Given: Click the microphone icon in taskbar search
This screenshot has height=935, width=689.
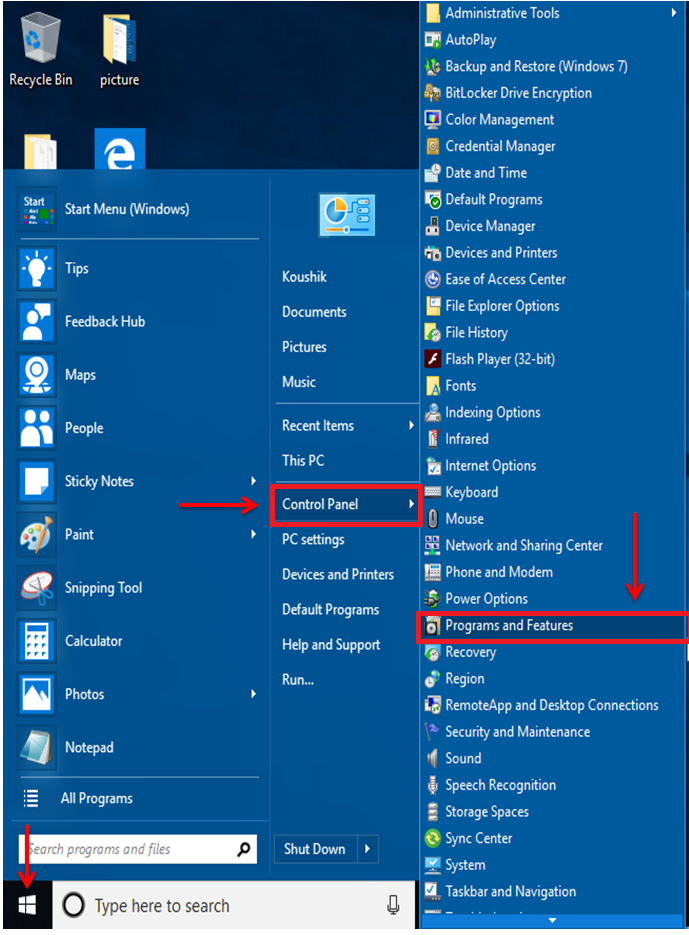Looking at the screenshot, I should pyautogui.click(x=393, y=905).
